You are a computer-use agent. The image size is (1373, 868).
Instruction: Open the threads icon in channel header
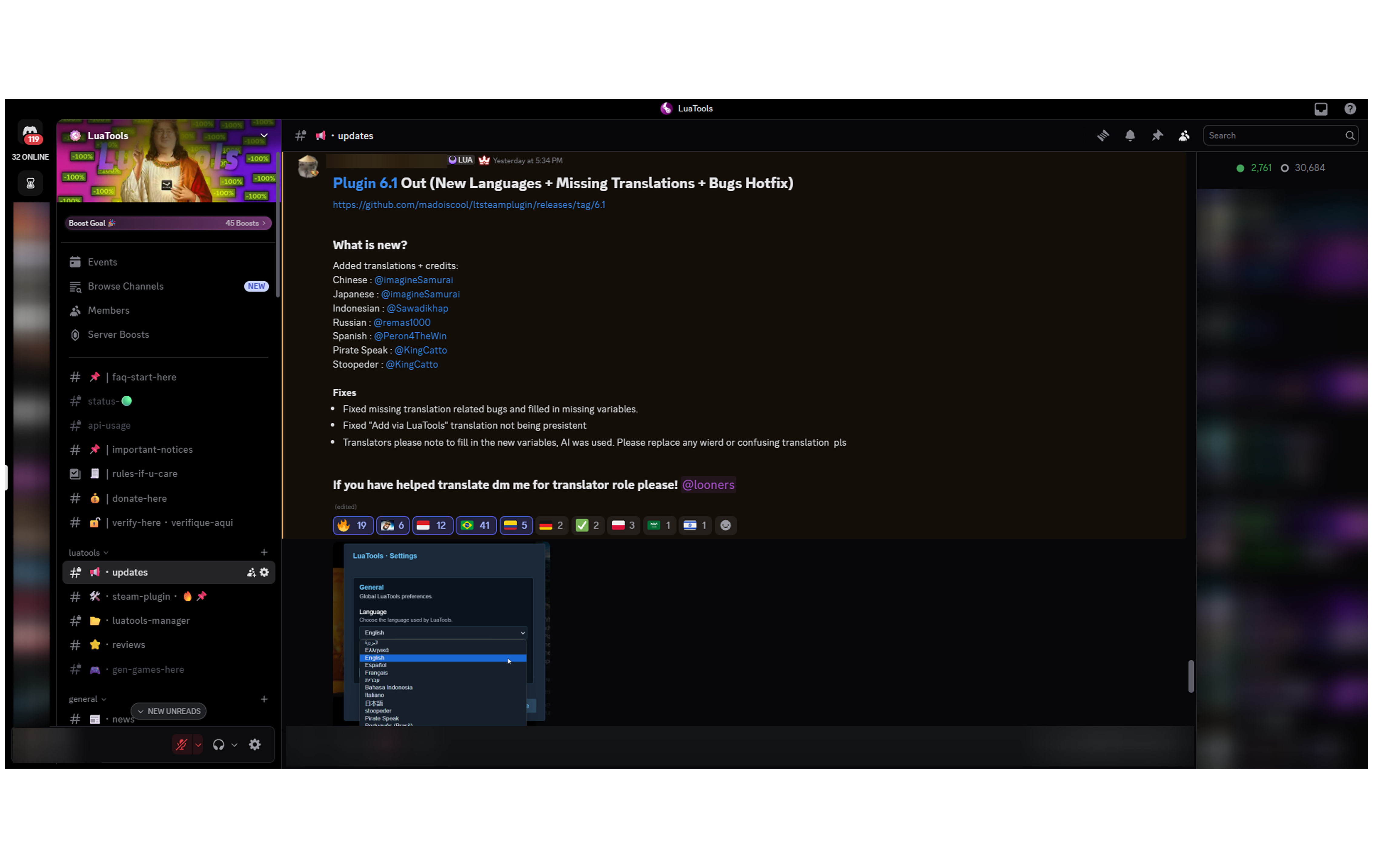[1103, 135]
